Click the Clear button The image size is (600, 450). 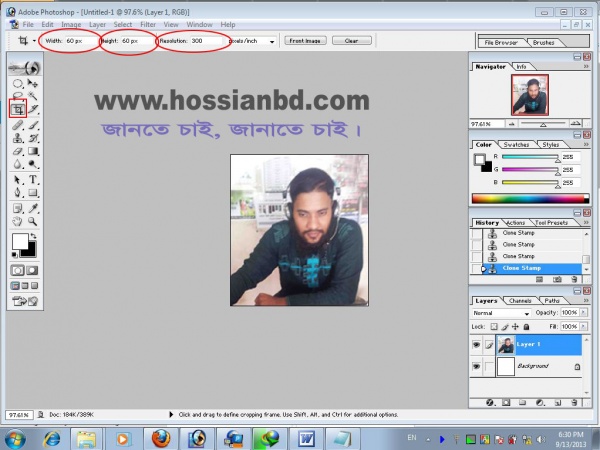[351, 41]
